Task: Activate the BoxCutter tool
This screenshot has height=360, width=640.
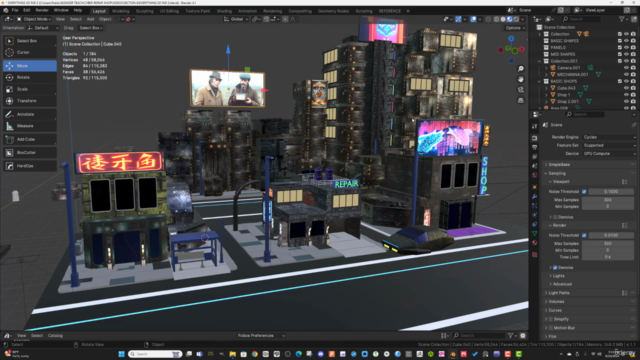Action: click(29, 153)
